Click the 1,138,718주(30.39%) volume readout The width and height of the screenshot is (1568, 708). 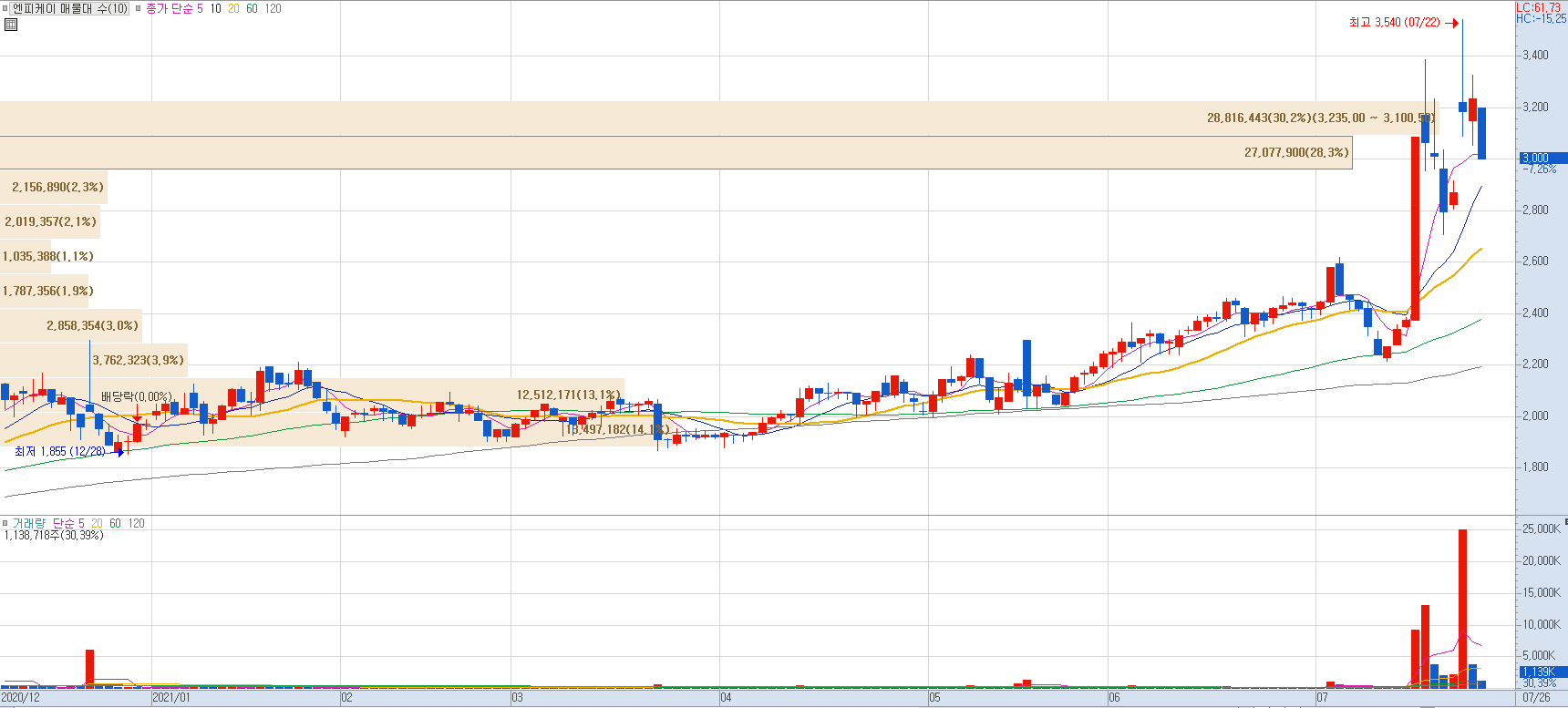tap(54, 535)
